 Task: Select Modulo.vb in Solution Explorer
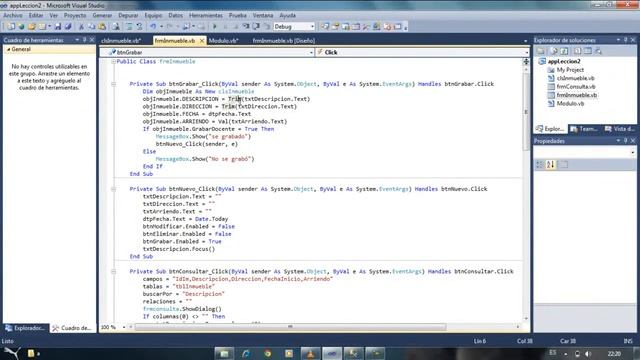pos(570,104)
